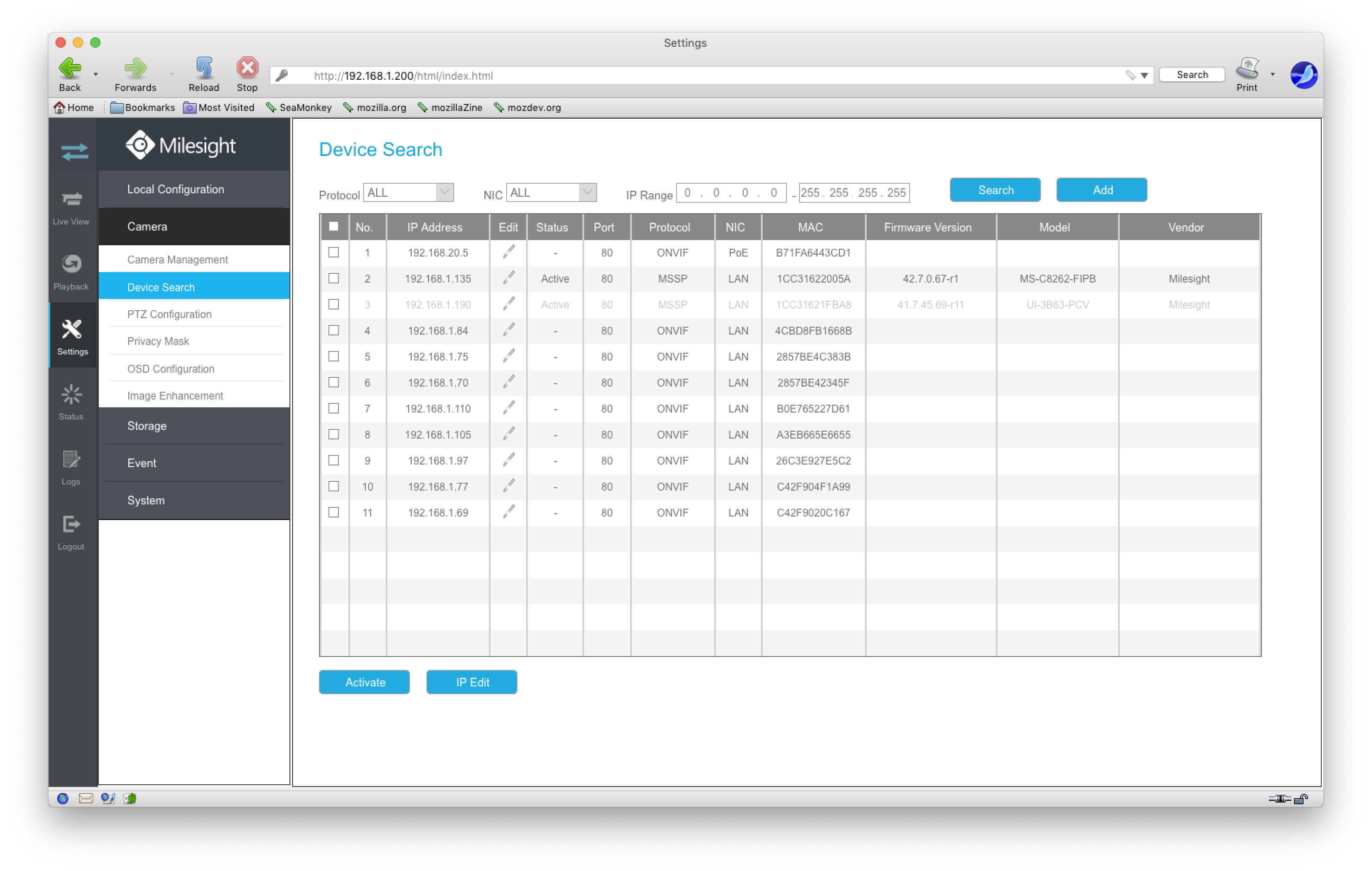Select the checkbox for device 192.168.20.5
The height and width of the screenshot is (871, 1372).
coord(334,252)
